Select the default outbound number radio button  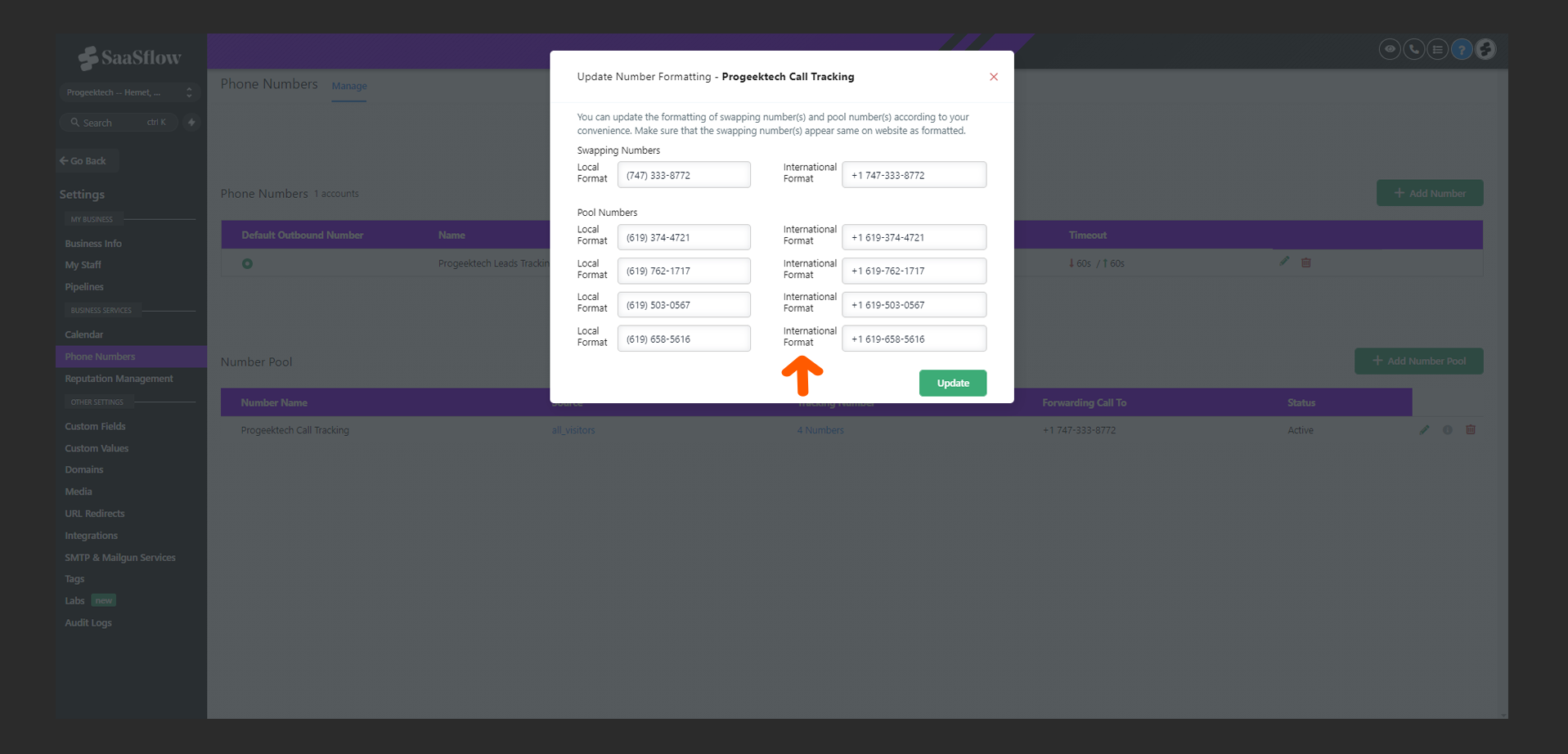247,263
